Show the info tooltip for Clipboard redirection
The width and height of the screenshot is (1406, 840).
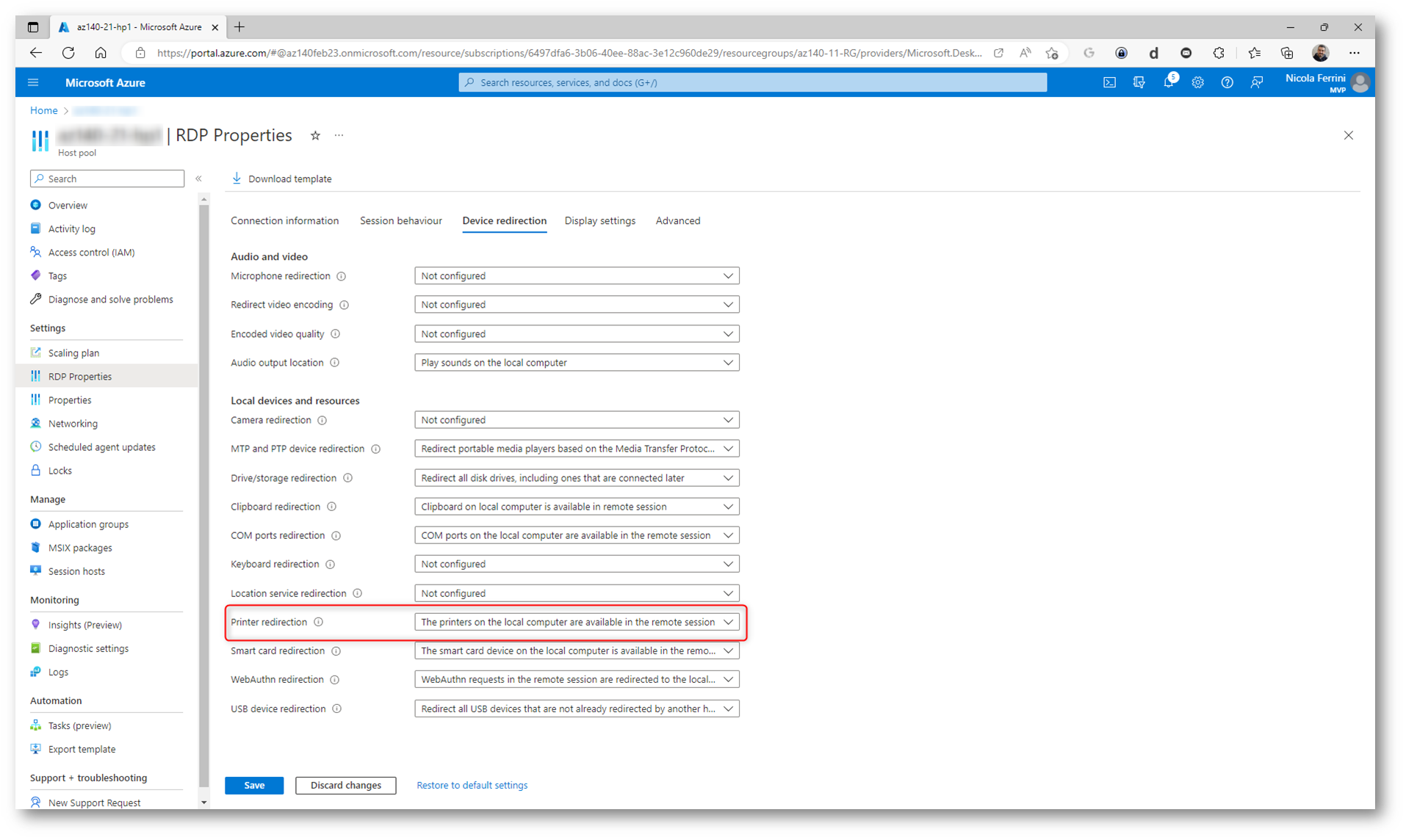point(331,507)
